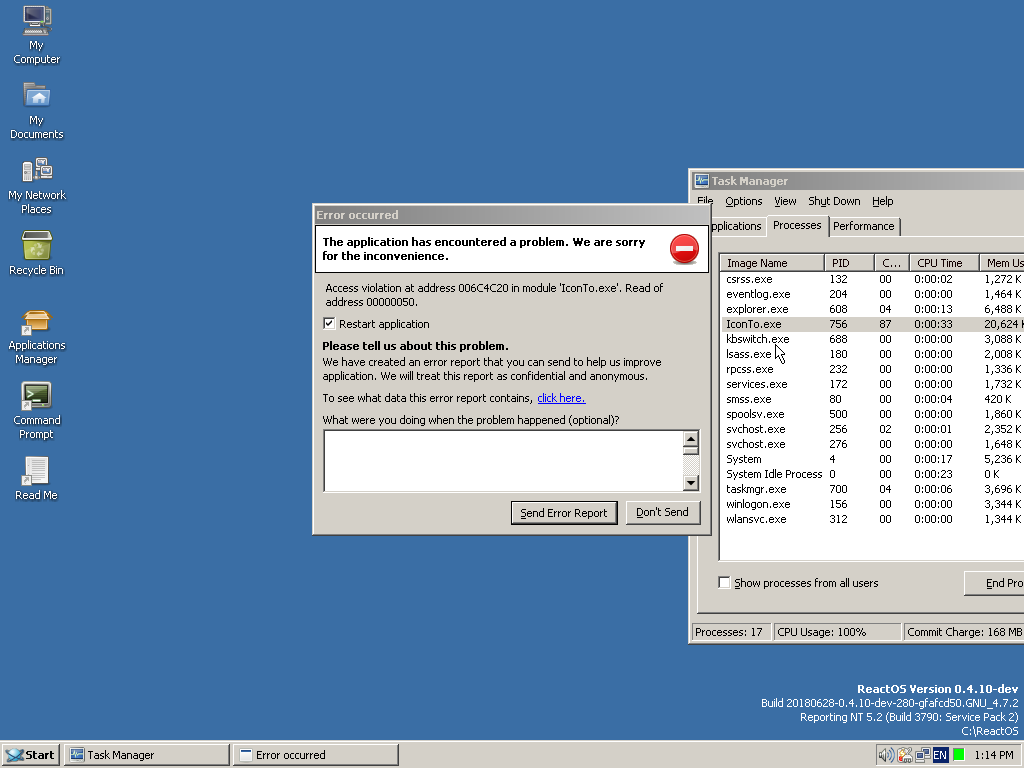
Task: Click the Processes: 17 status bar entry
Action: click(730, 632)
